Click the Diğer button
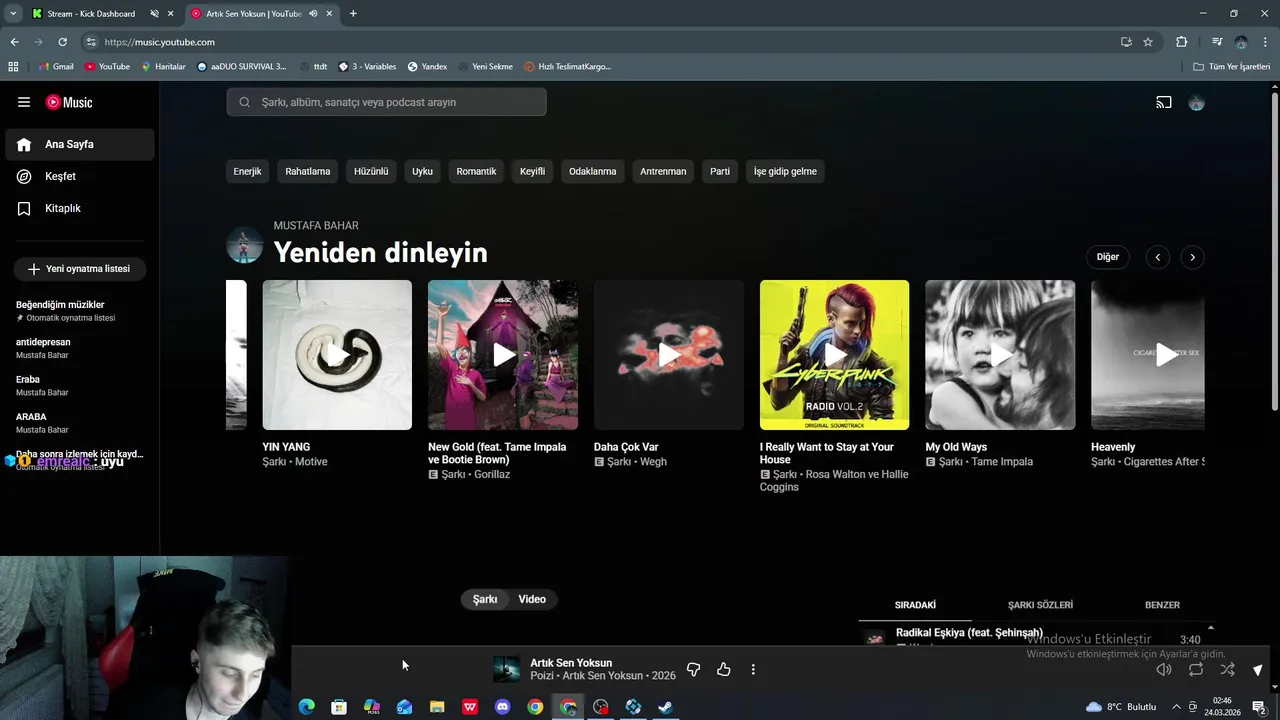 [1107, 257]
